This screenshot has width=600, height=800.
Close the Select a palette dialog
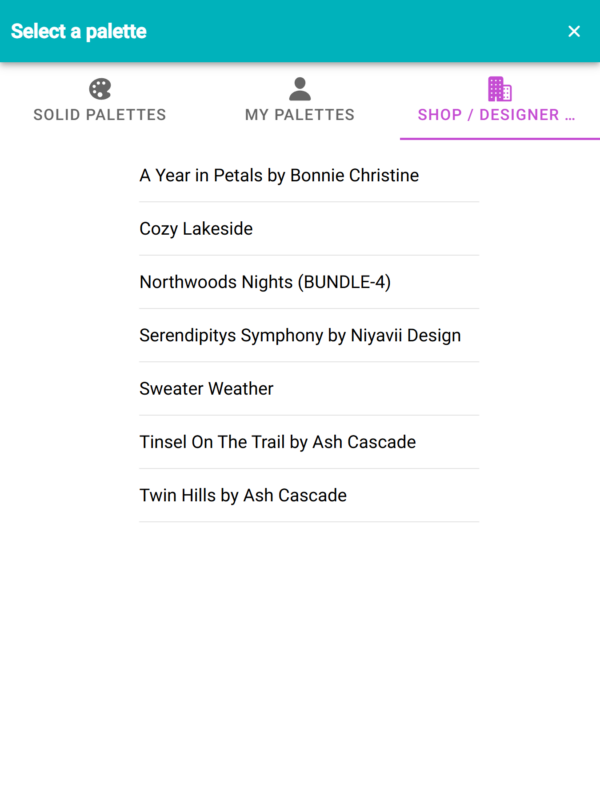pyautogui.click(x=574, y=31)
